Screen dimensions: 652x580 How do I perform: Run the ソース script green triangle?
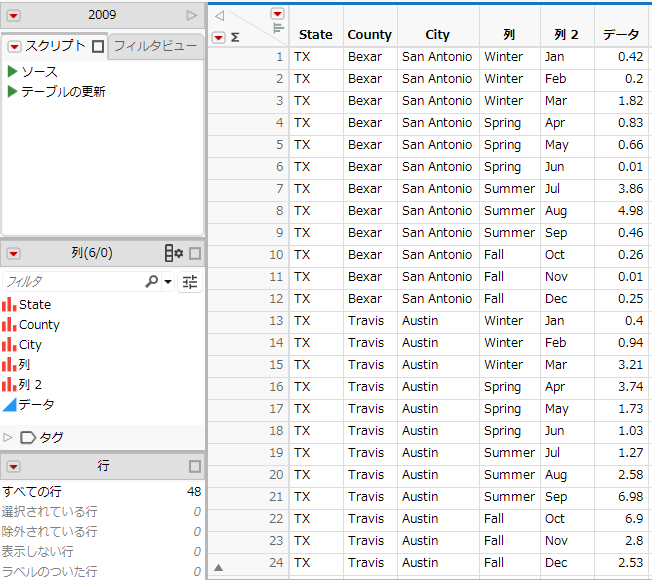12,72
